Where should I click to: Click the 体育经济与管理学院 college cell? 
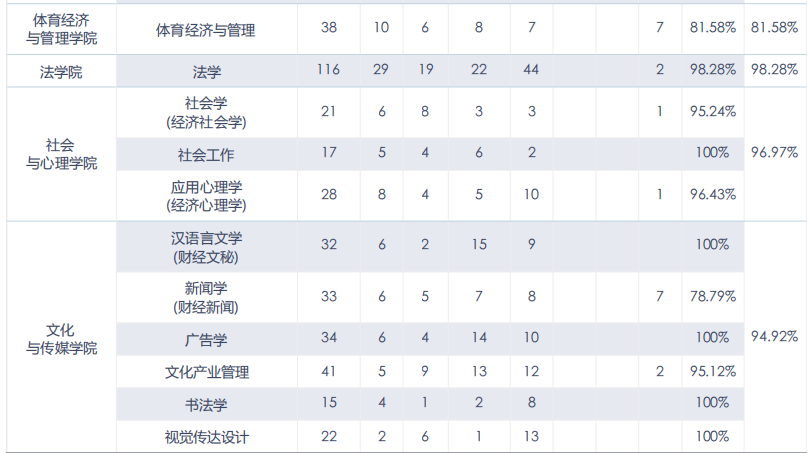(61, 29)
